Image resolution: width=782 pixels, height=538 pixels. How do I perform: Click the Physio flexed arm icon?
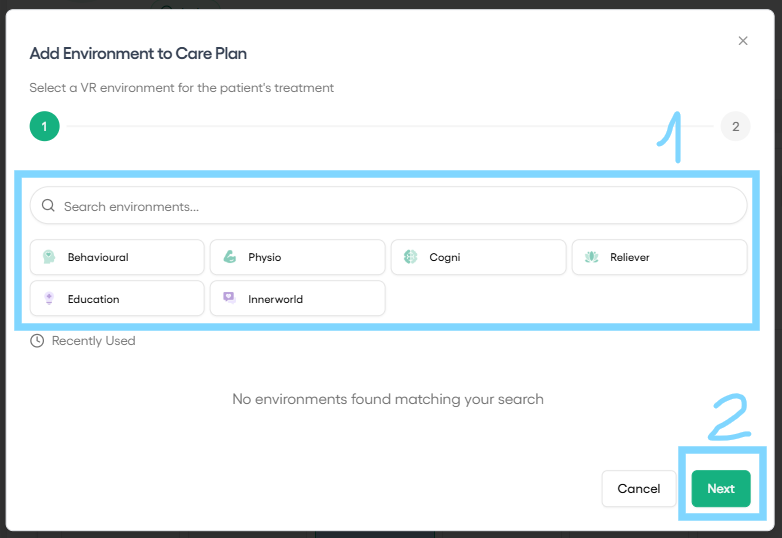[x=229, y=257]
